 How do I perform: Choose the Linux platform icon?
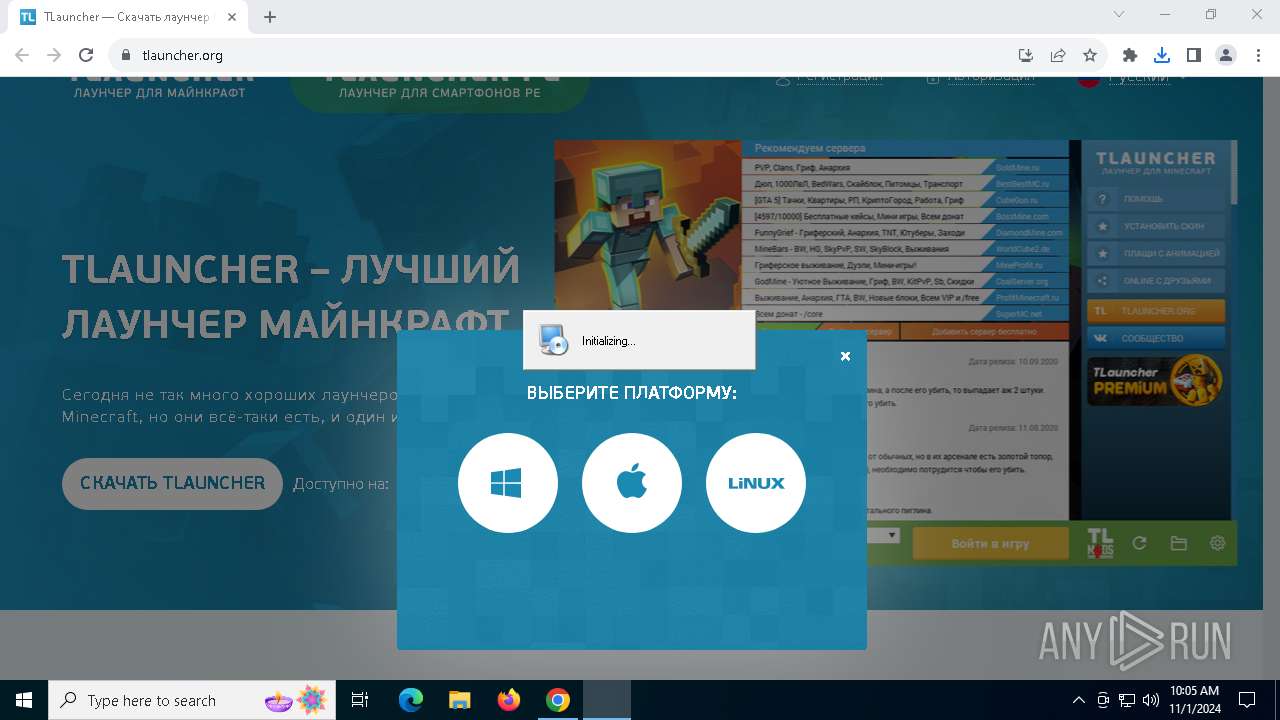[755, 483]
